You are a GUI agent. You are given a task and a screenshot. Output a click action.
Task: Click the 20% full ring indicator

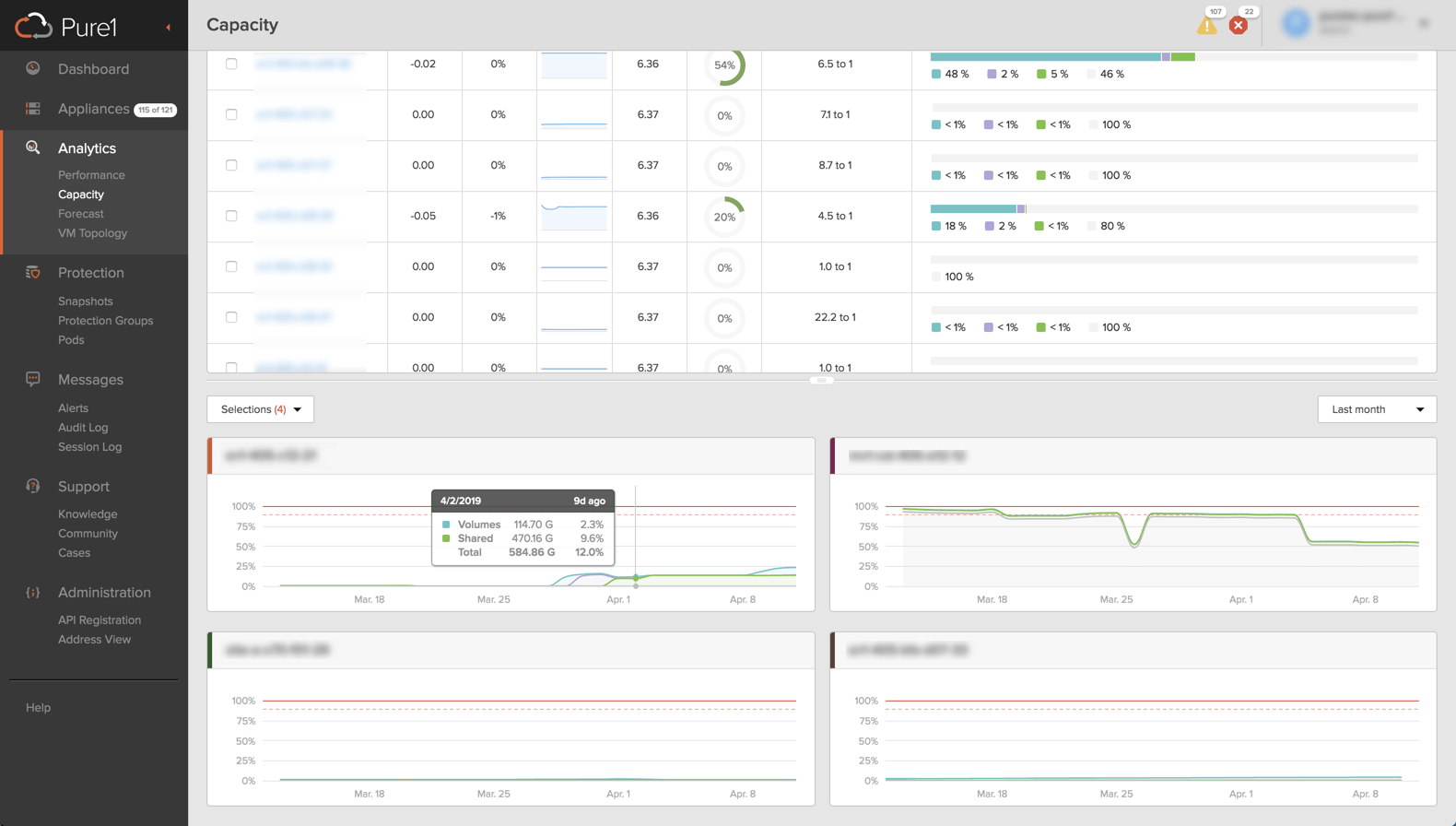pos(725,217)
